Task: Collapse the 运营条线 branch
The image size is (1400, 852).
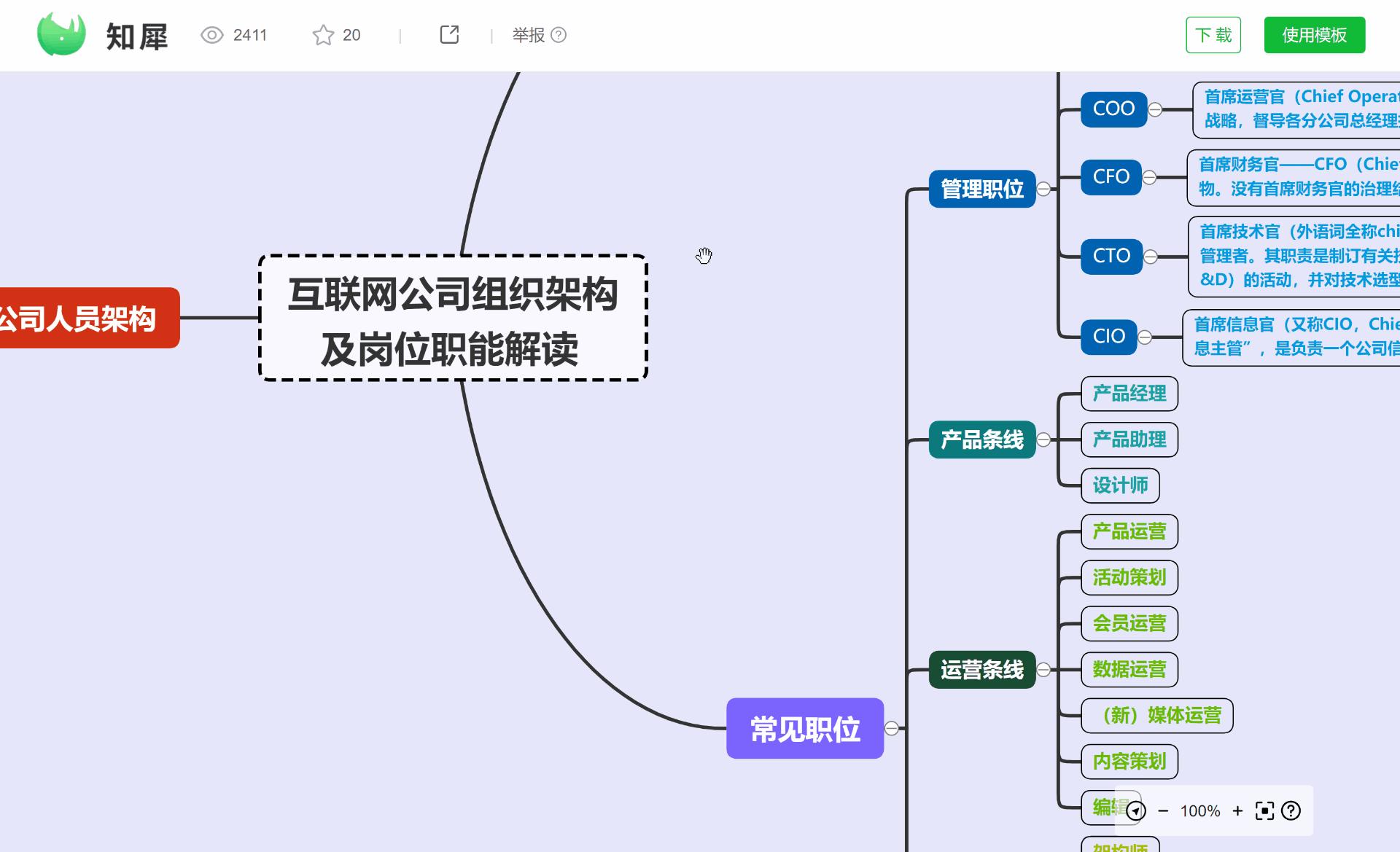Action: coord(1043,670)
